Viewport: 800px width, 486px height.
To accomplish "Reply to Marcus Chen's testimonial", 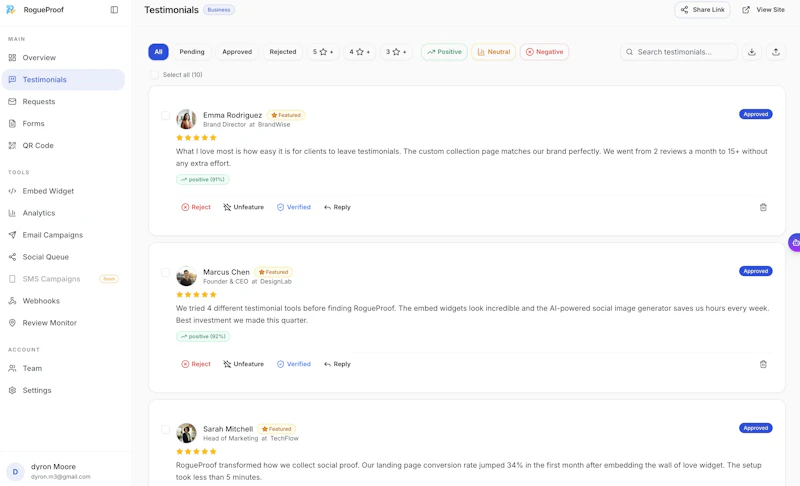I will [x=337, y=364].
